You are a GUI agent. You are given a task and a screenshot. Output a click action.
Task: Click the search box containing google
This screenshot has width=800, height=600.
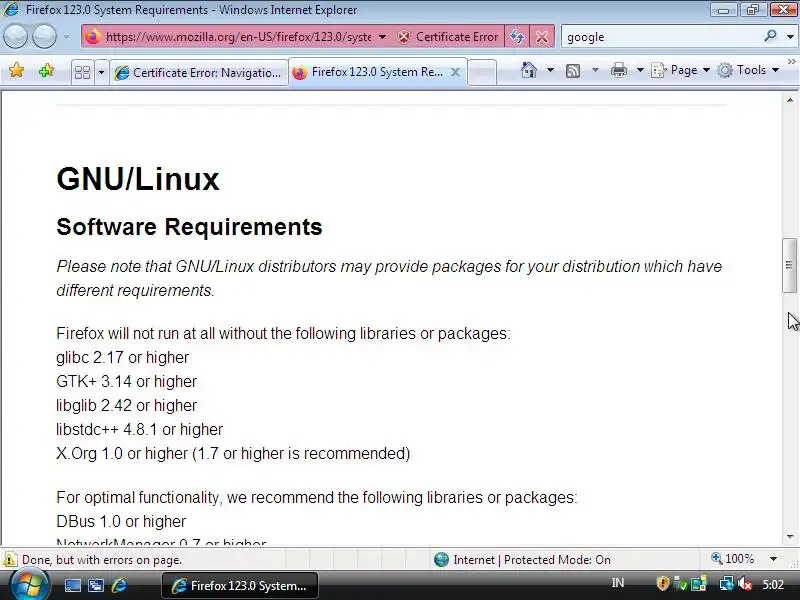pyautogui.click(x=661, y=37)
